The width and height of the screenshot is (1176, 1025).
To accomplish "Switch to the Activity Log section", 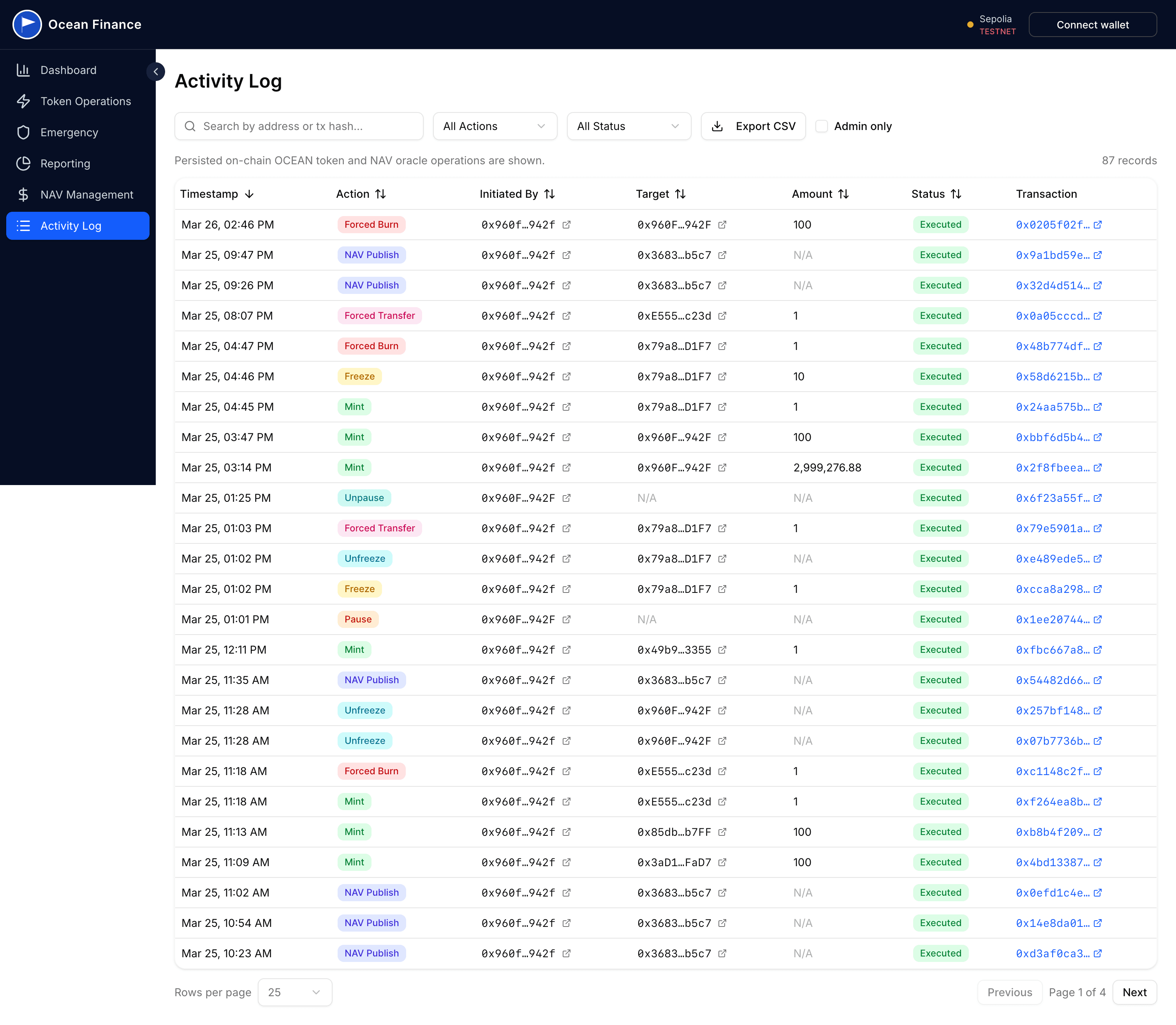I will [x=71, y=225].
